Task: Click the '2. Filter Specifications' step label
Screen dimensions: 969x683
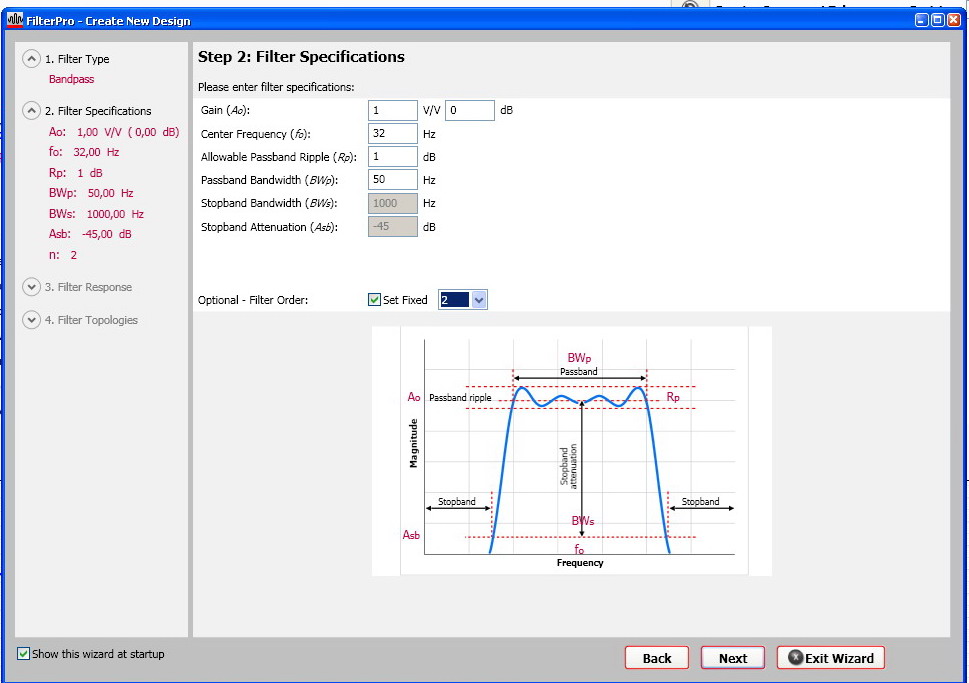Action: coord(98,111)
